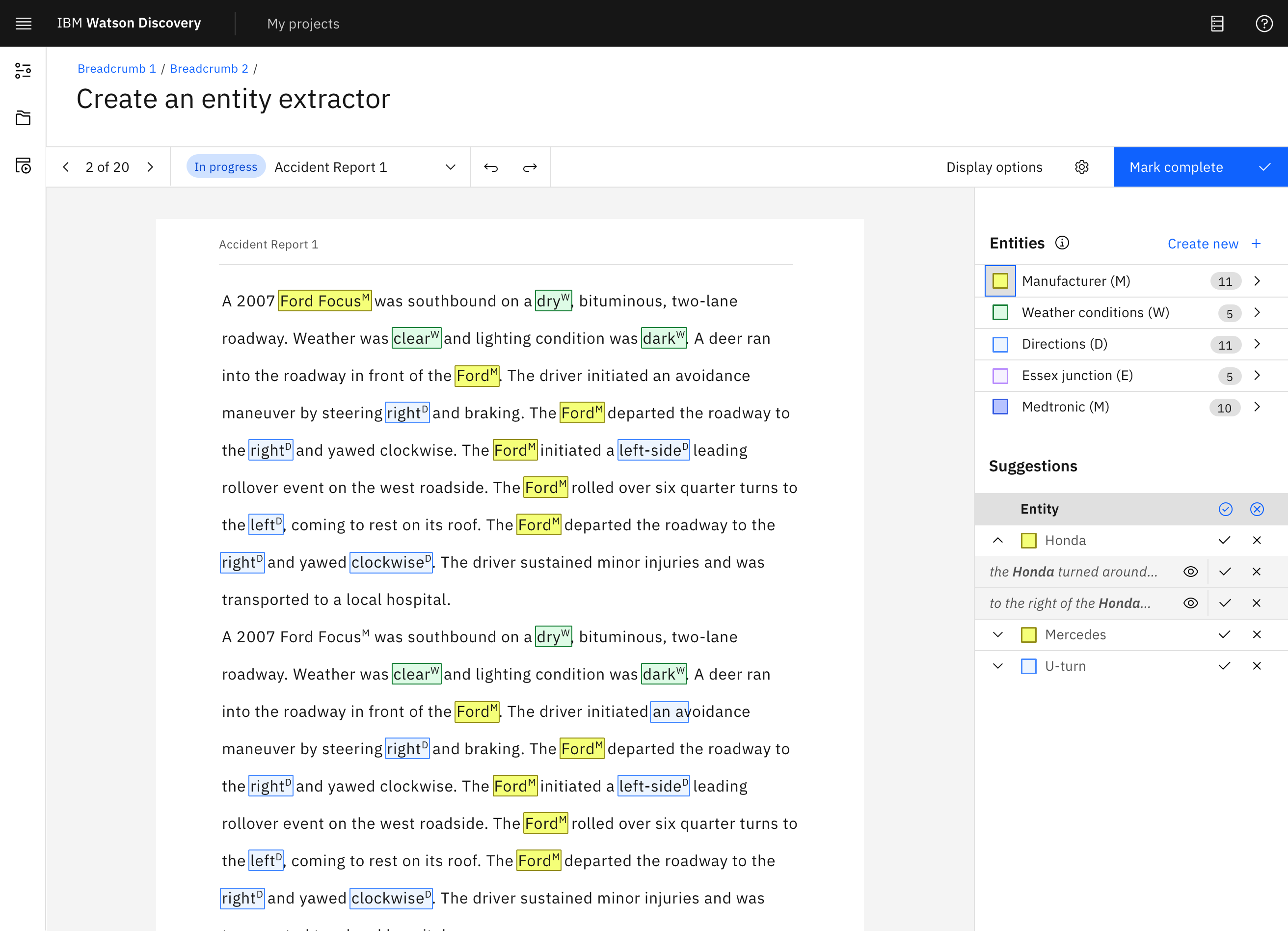The width and height of the screenshot is (1288, 931).
Task: Expand the Mark complete dropdown arrow
Action: 1264,167
